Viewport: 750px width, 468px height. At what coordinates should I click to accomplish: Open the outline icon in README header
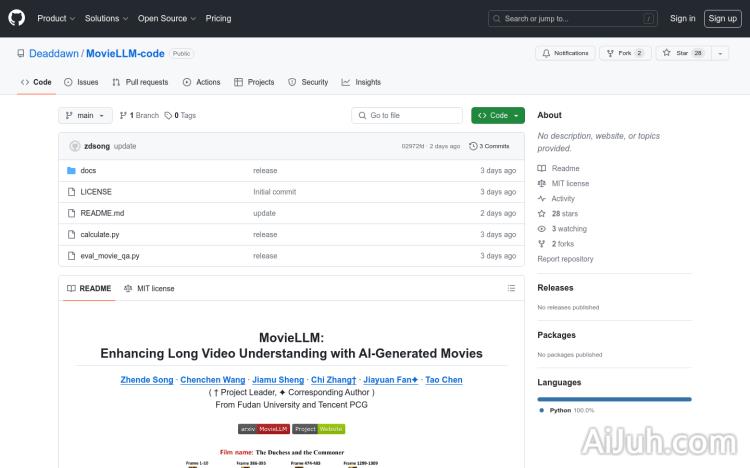tap(511, 288)
